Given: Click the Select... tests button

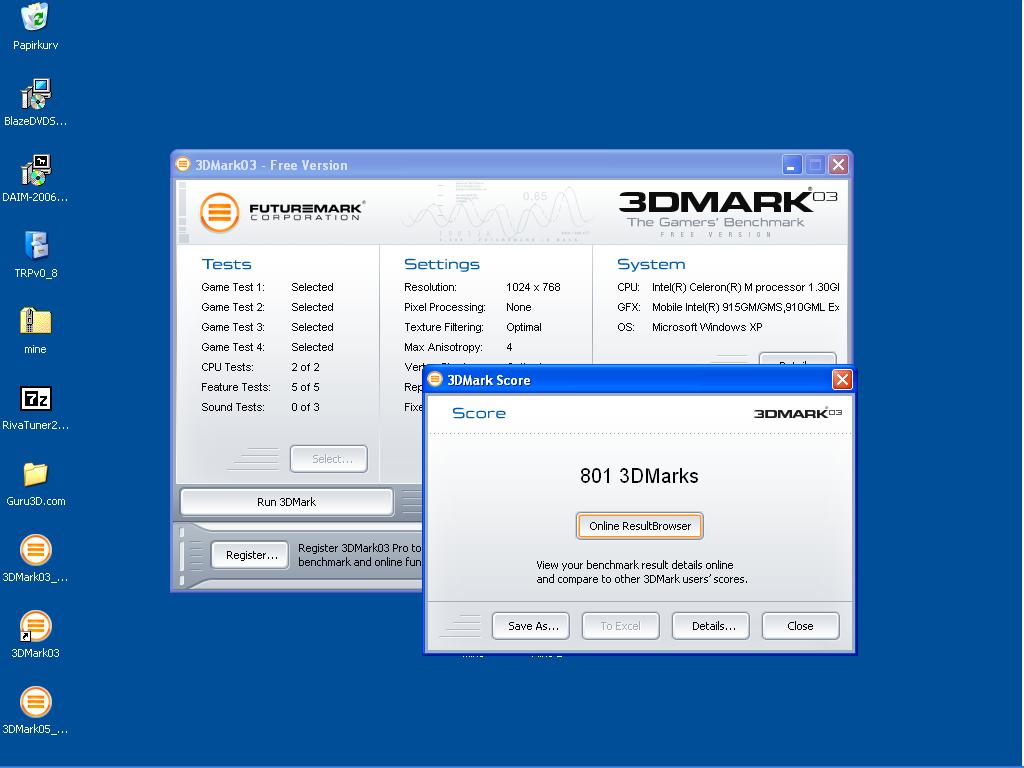Looking at the screenshot, I should pyautogui.click(x=328, y=458).
